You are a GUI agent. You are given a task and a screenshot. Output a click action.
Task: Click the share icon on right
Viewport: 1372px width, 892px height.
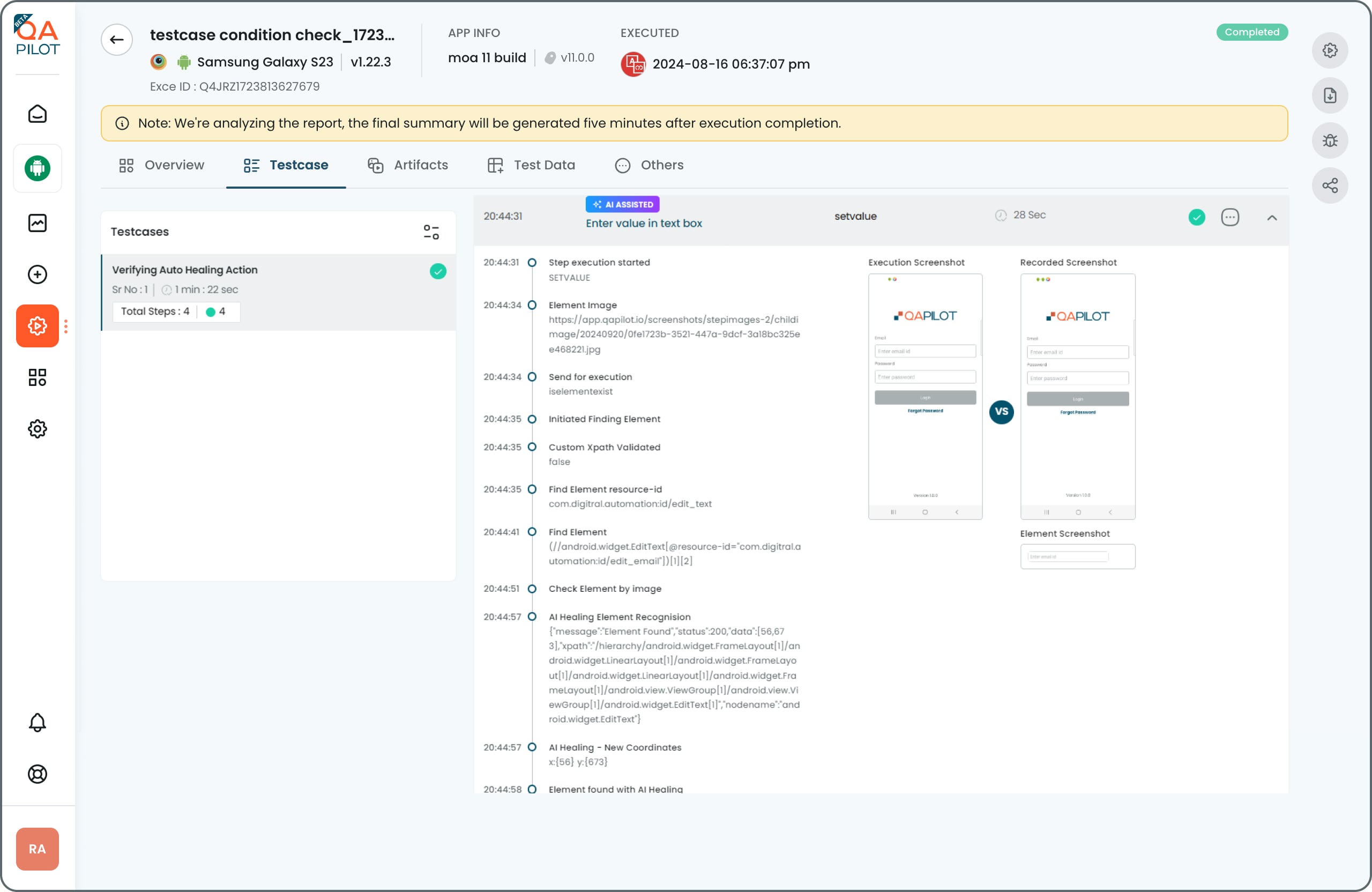[1329, 185]
